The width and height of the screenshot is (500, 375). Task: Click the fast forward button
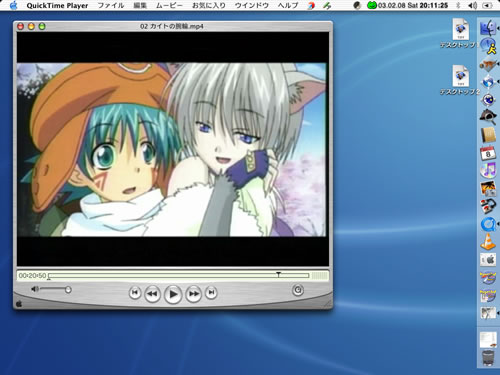pyautogui.click(x=194, y=294)
